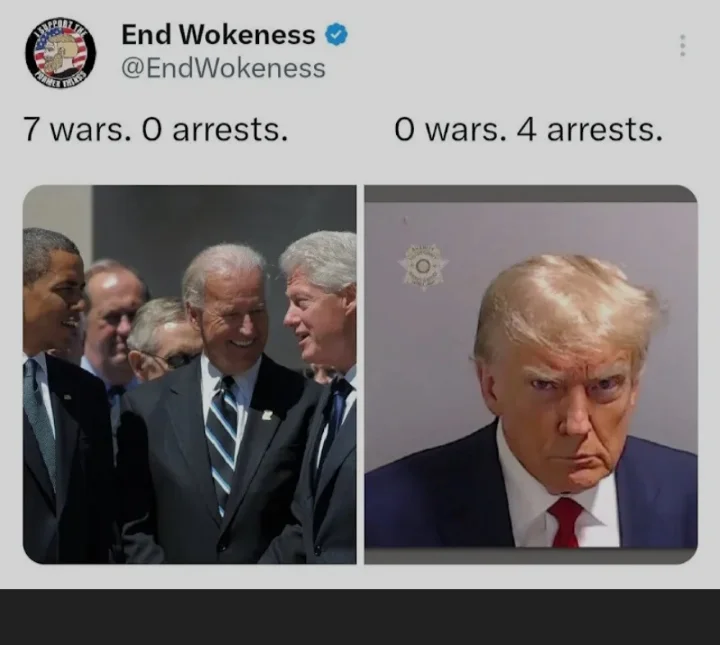Open the @EndWokeness handle link

tap(223, 68)
